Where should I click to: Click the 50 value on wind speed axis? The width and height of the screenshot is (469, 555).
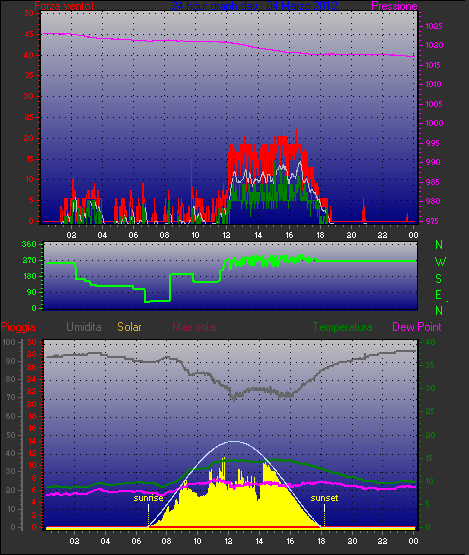(x=29, y=13)
